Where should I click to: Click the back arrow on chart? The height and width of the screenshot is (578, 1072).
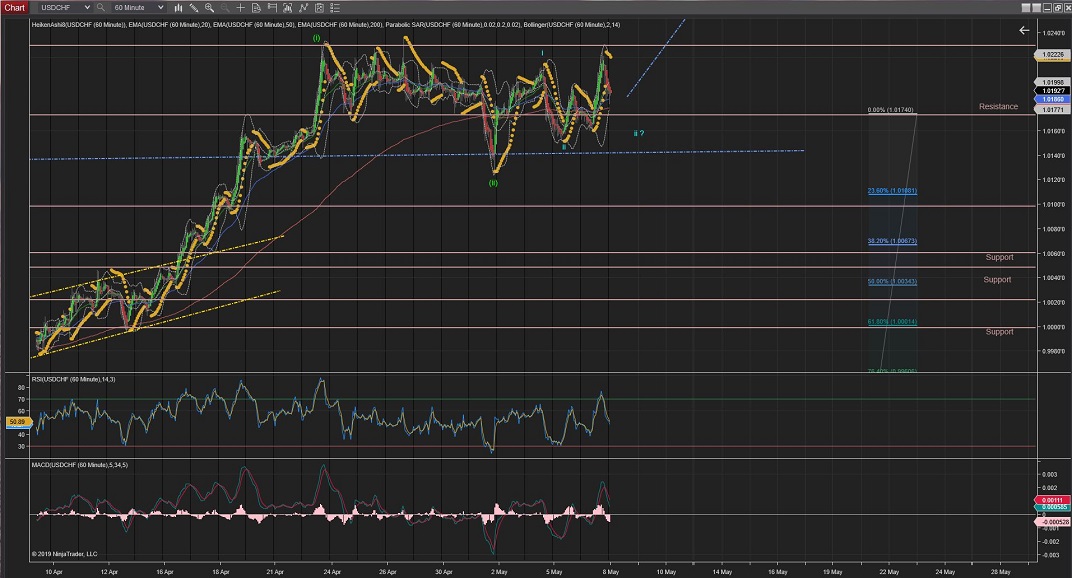click(x=1023, y=30)
